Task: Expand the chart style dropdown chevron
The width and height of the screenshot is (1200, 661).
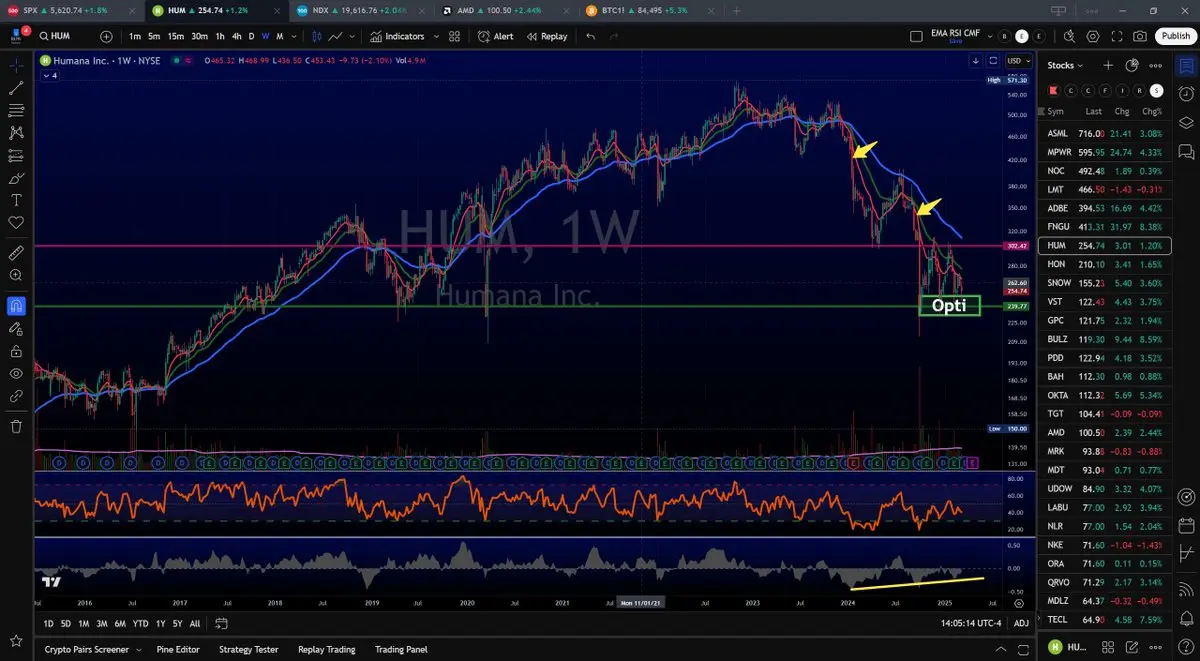Action: click(x=351, y=36)
